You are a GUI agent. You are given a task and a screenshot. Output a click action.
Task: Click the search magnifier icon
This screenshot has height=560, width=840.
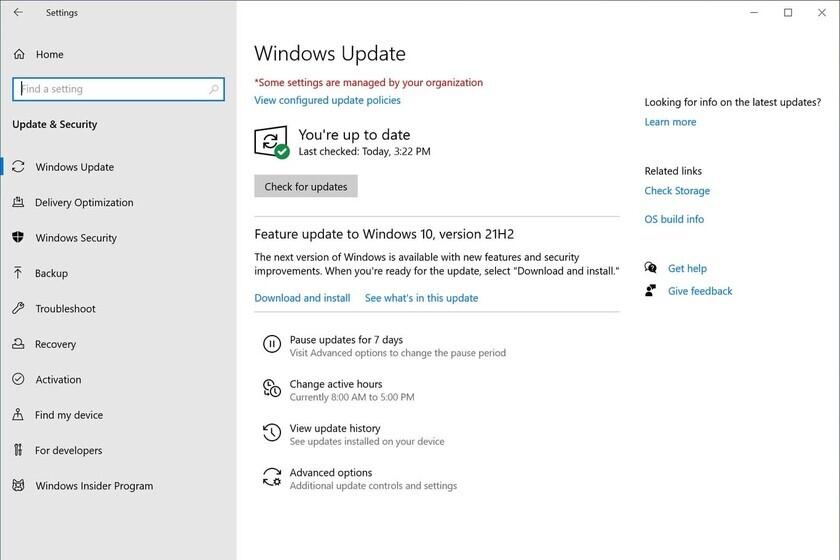click(x=214, y=89)
